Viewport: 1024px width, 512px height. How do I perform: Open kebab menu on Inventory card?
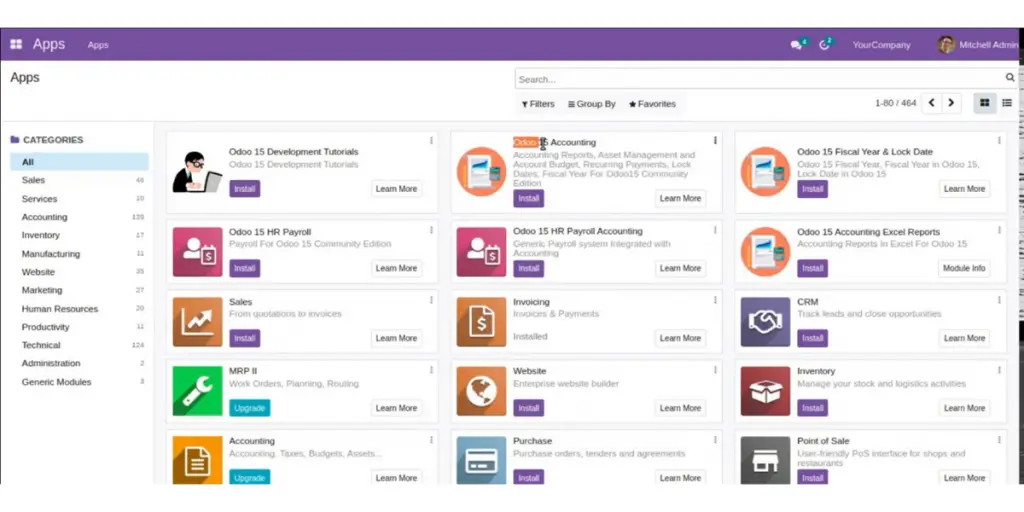[x=999, y=370]
